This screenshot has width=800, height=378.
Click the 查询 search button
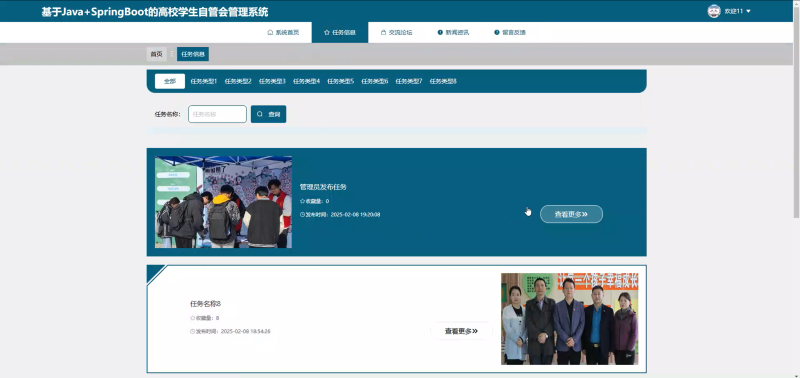268,114
